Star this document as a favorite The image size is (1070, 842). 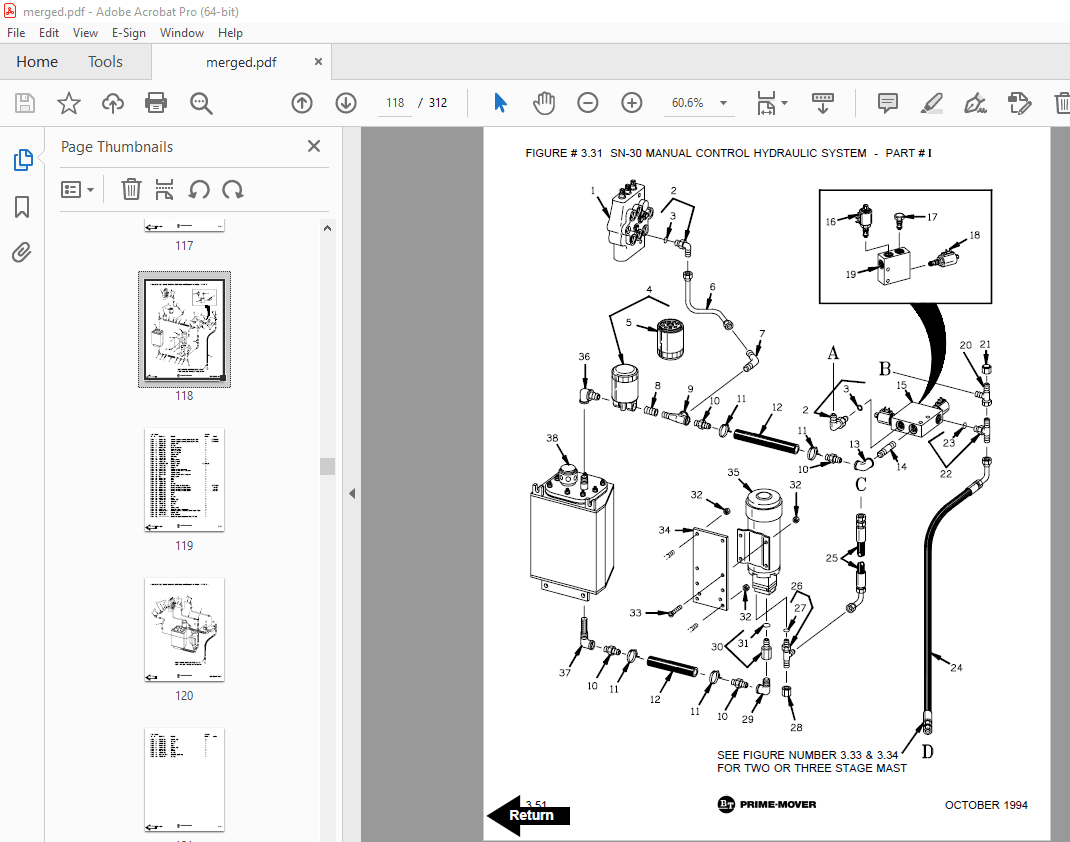[x=68, y=102]
